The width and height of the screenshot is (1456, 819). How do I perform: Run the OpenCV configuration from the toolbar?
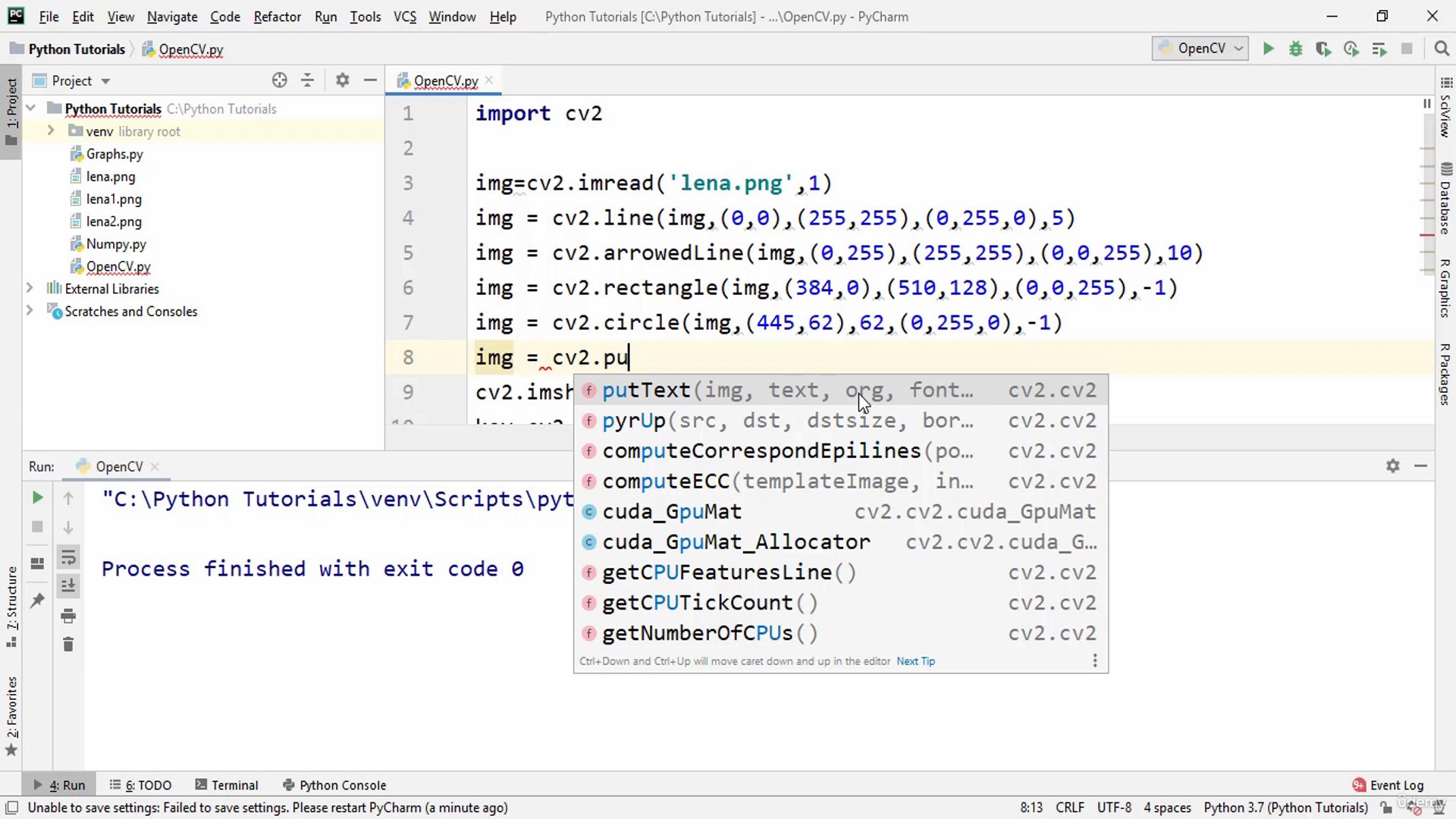[1268, 49]
